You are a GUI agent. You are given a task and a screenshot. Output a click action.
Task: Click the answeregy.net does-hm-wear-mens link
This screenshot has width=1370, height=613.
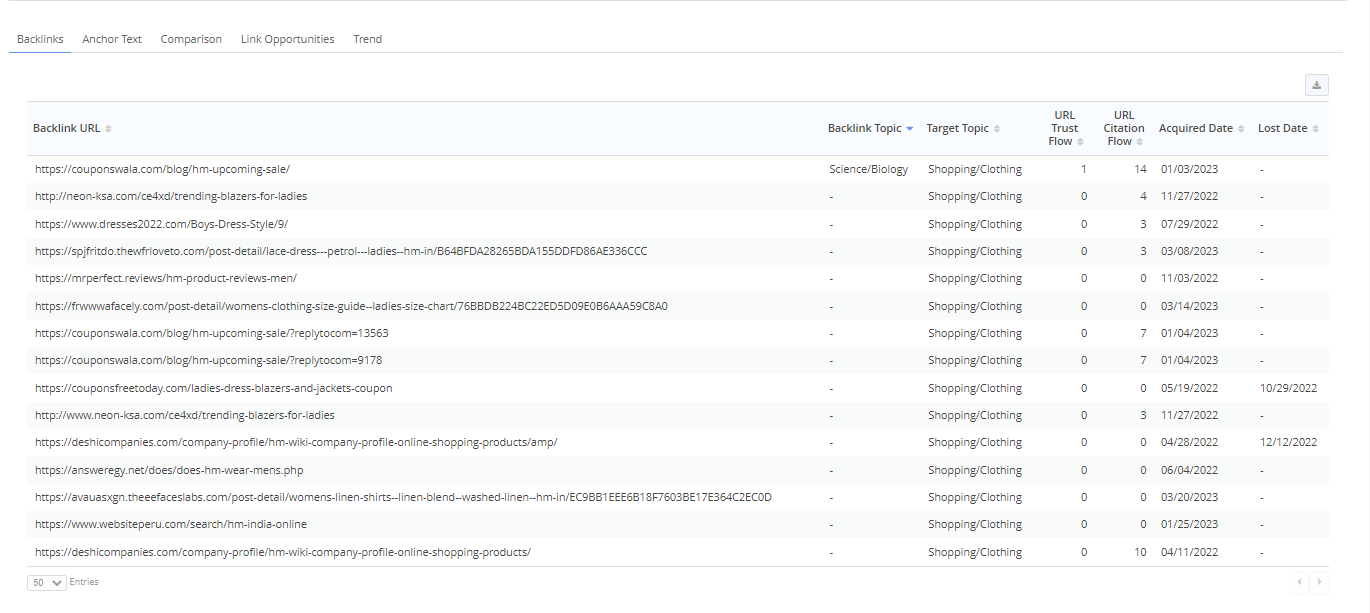point(169,470)
